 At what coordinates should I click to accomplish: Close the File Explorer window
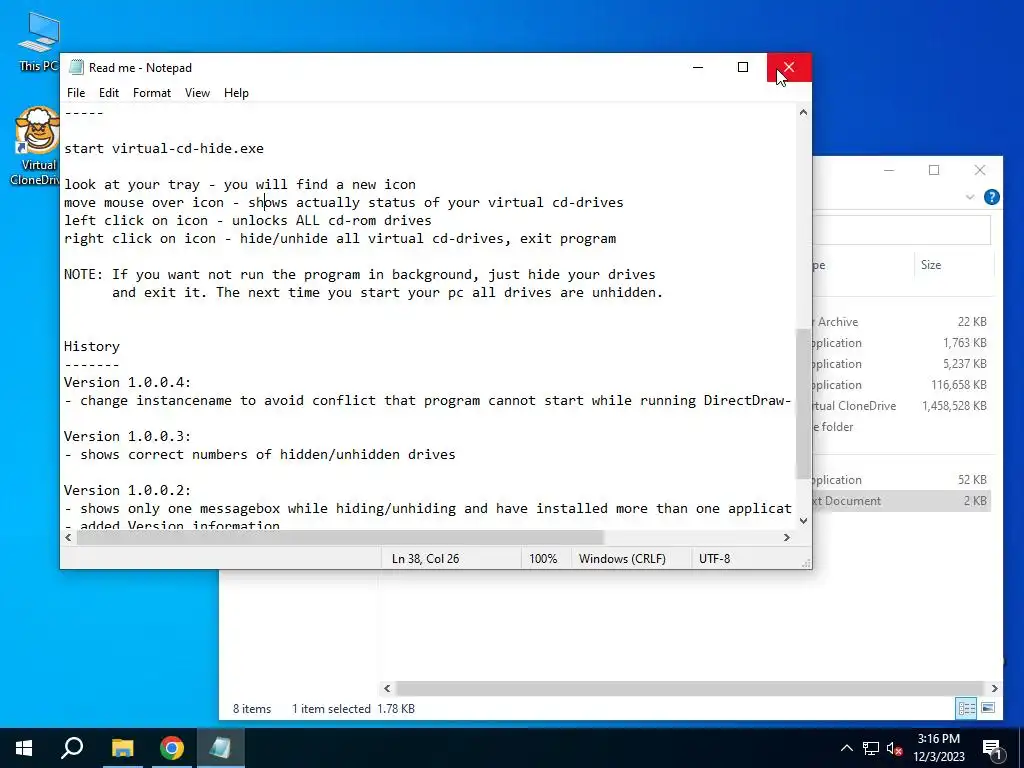click(980, 170)
